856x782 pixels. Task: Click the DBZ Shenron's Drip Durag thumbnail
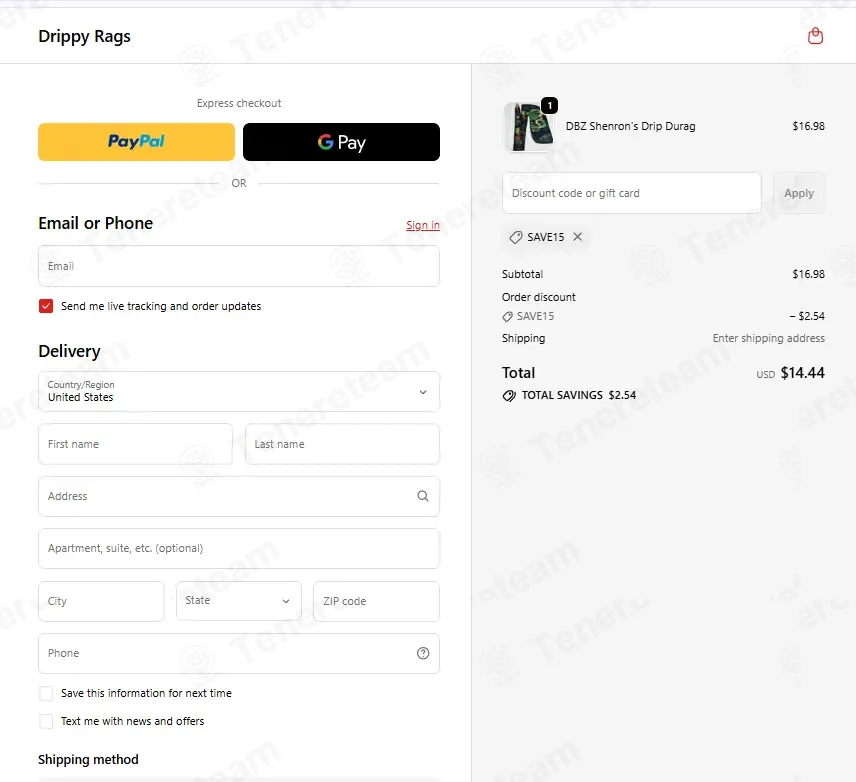coord(528,127)
